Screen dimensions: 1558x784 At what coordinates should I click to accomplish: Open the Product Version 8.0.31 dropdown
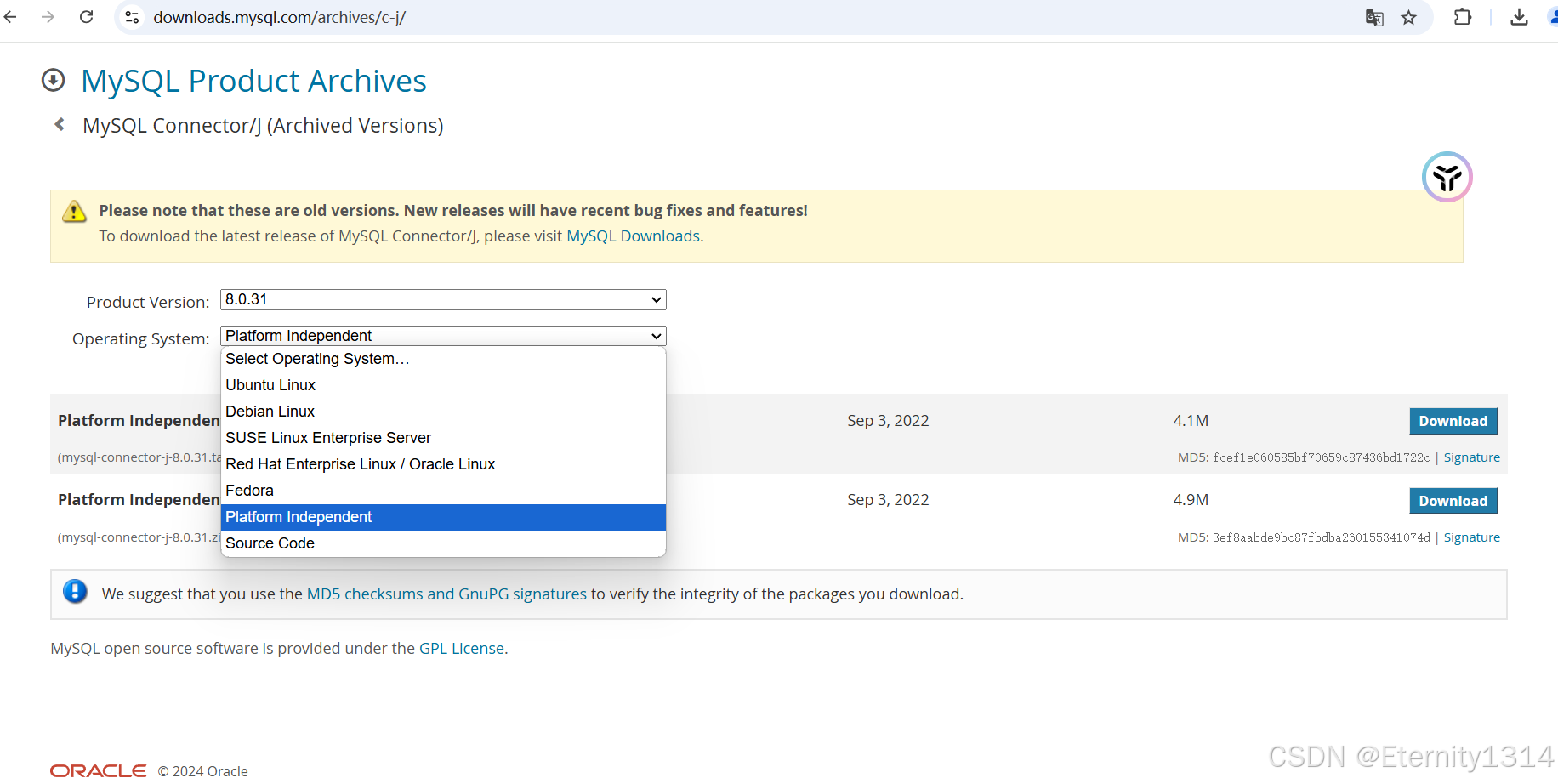click(443, 299)
